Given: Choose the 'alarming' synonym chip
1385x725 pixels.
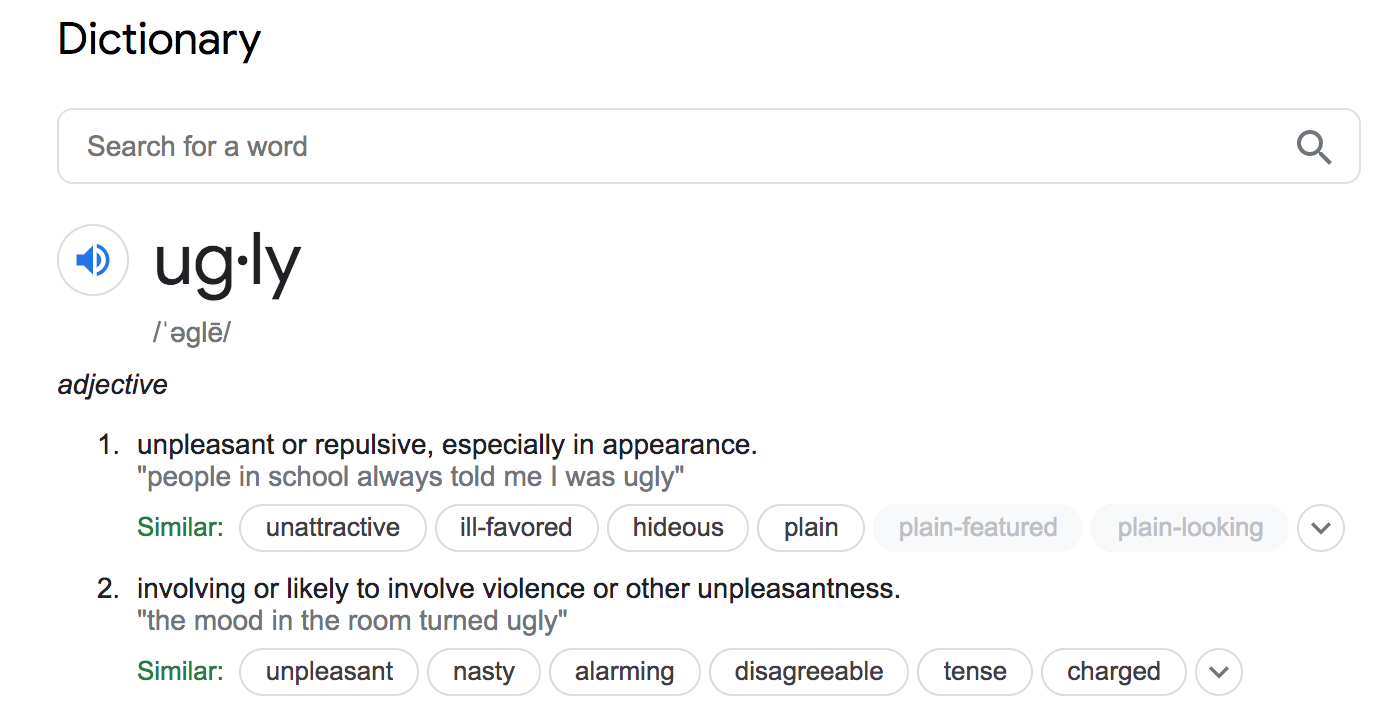Looking at the screenshot, I should [x=625, y=672].
